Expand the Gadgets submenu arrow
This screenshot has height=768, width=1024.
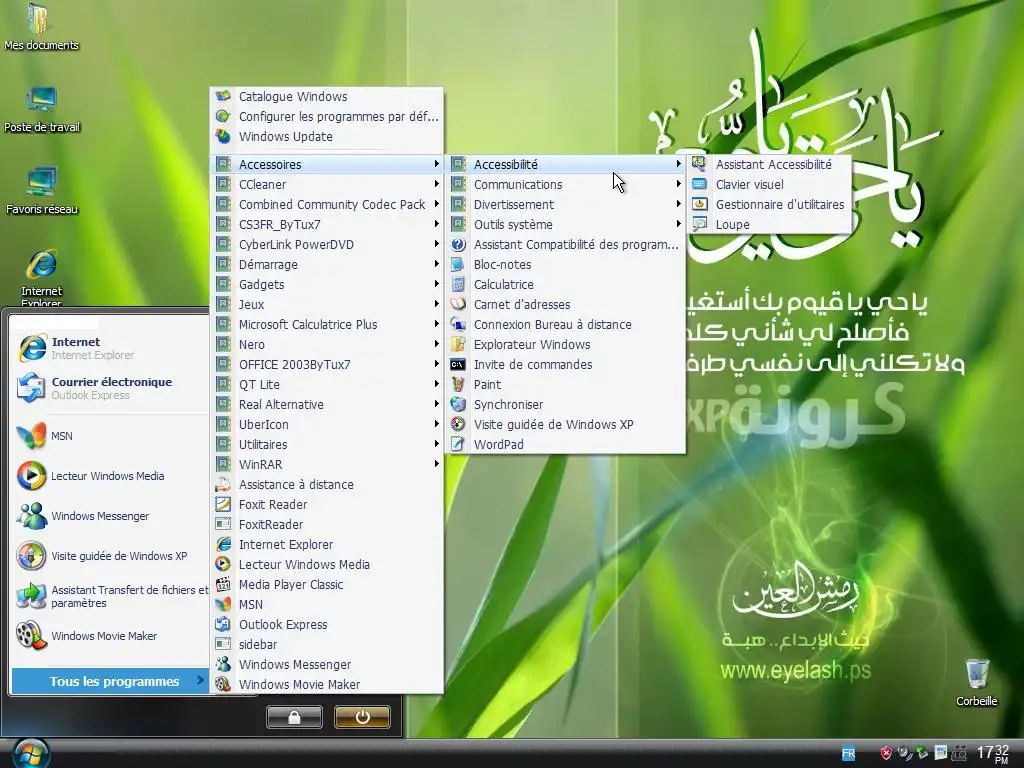tap(436, 284)
